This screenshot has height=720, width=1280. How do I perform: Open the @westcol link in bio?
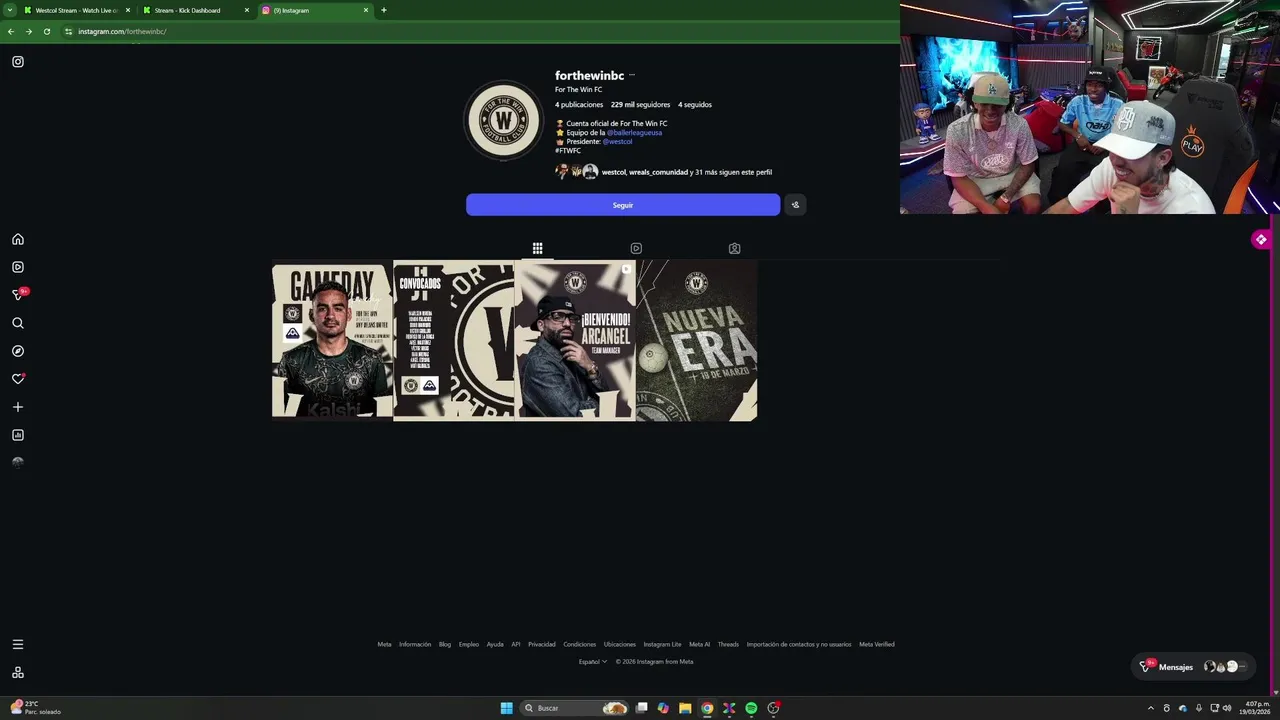(x=617, y=142)
